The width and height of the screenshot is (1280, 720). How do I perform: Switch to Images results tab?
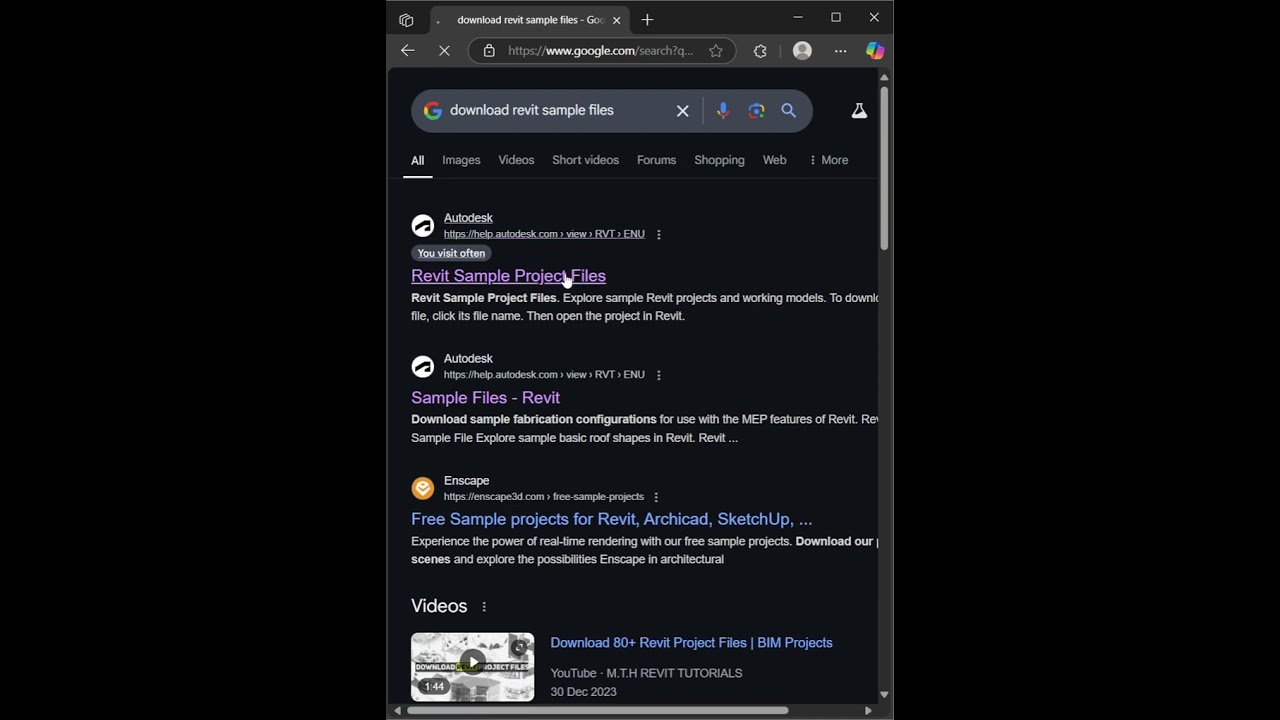point(461,160)
